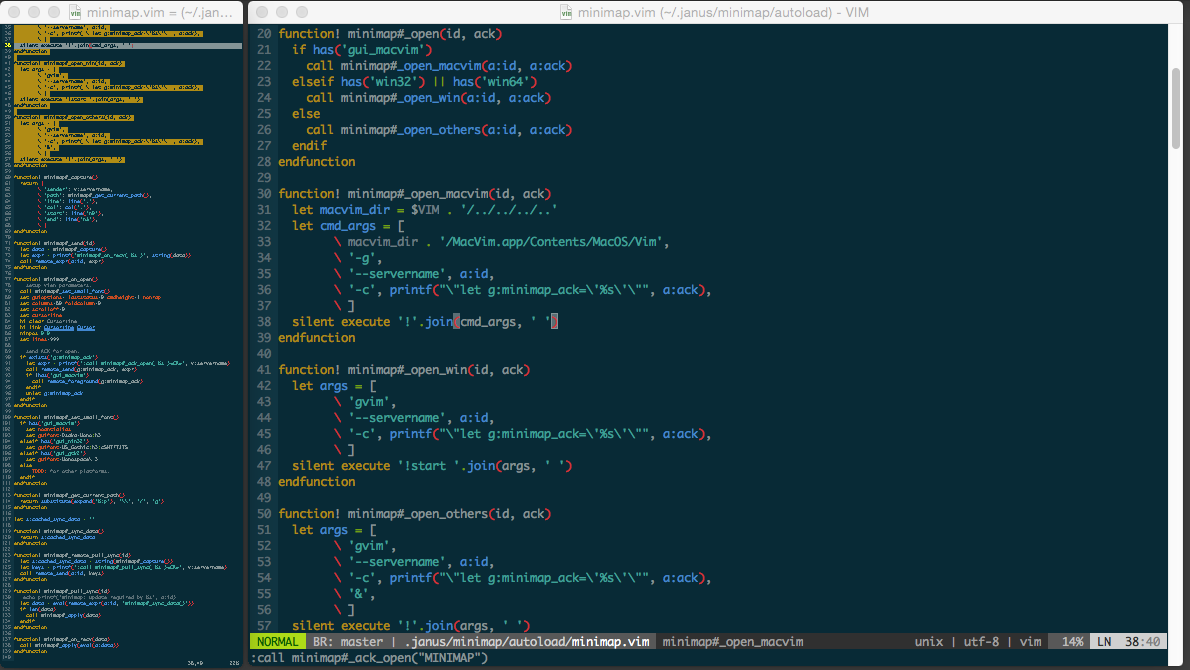This screenshot has width=1190, height=670.
Task: Click line 31 'let macvim_dir = $VIM'
Action: click(366, 209)
